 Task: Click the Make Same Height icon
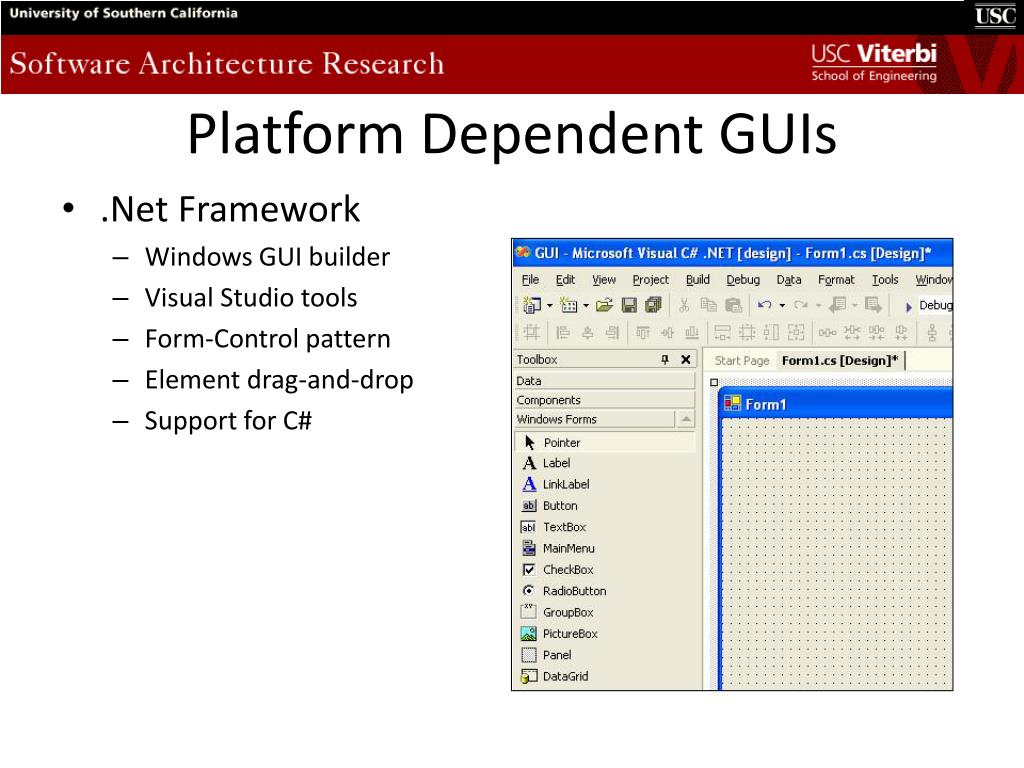coord(771,333)
